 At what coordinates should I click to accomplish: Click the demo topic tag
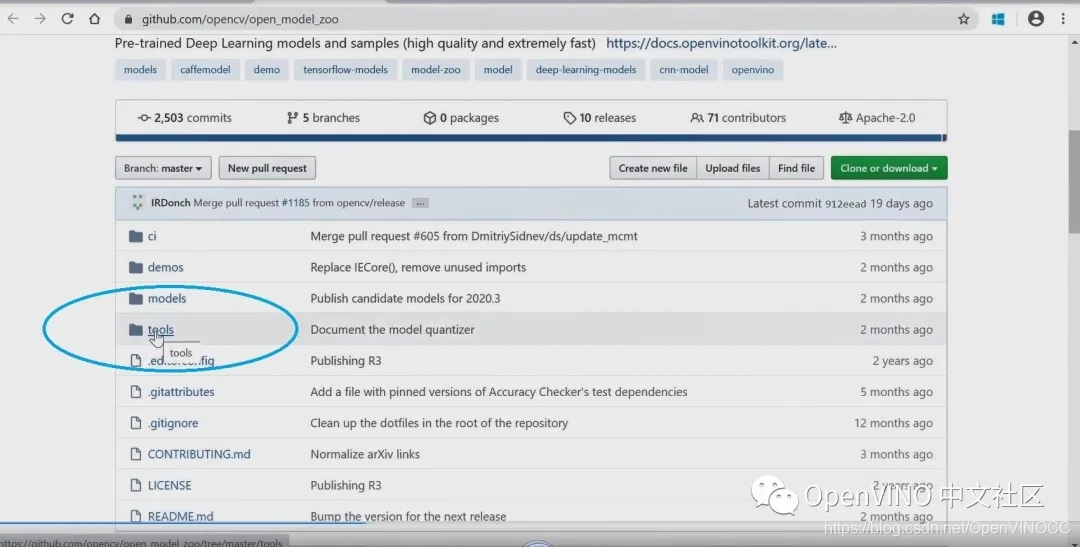(267, 70)
